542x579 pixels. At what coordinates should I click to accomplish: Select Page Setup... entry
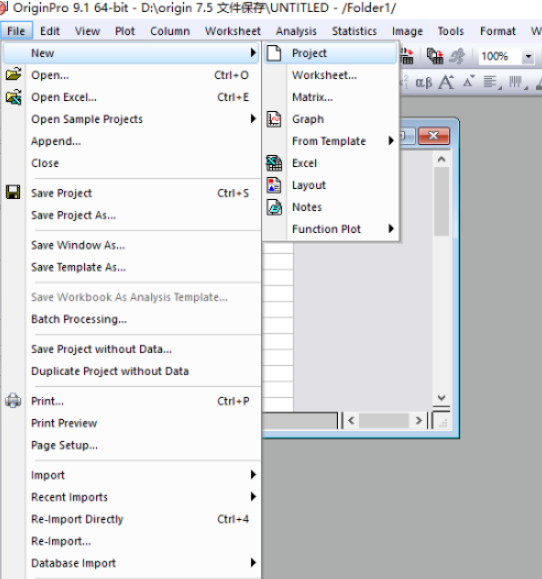point(132,445)
